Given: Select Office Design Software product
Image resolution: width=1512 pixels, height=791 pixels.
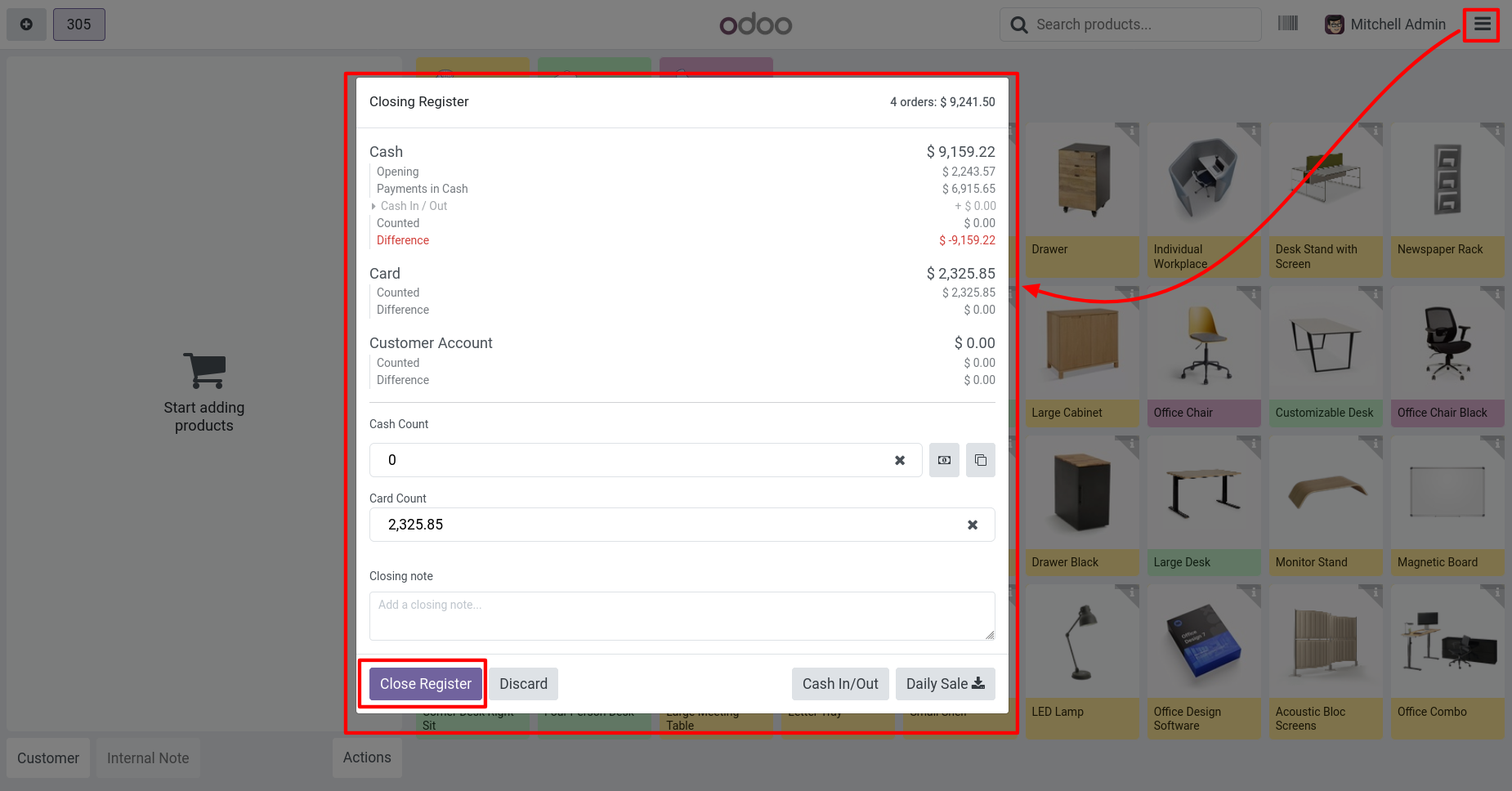Looking at the screenshot, I should pos(1204,662).
